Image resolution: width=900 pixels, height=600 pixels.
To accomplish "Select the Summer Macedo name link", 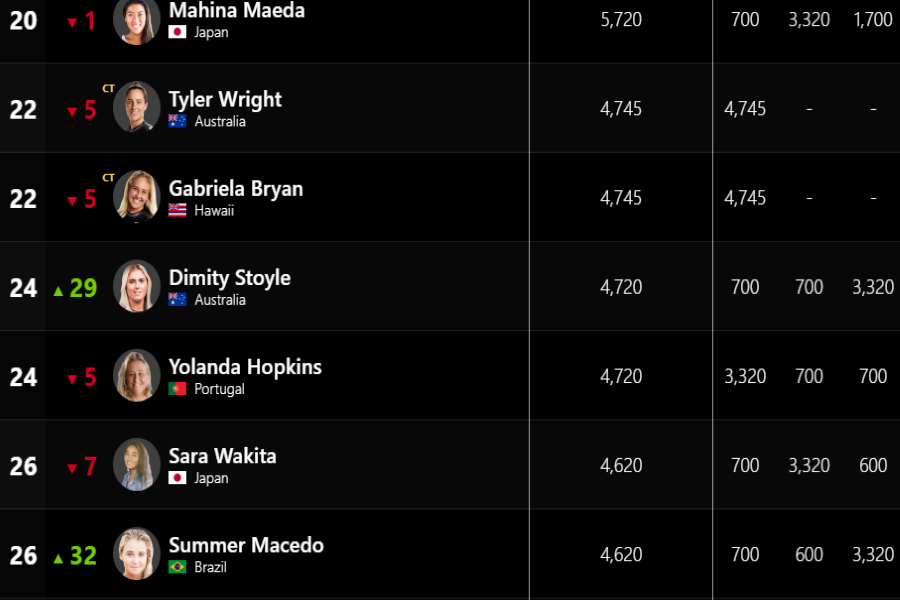I will pyautogui.click(x=246, y=545).
